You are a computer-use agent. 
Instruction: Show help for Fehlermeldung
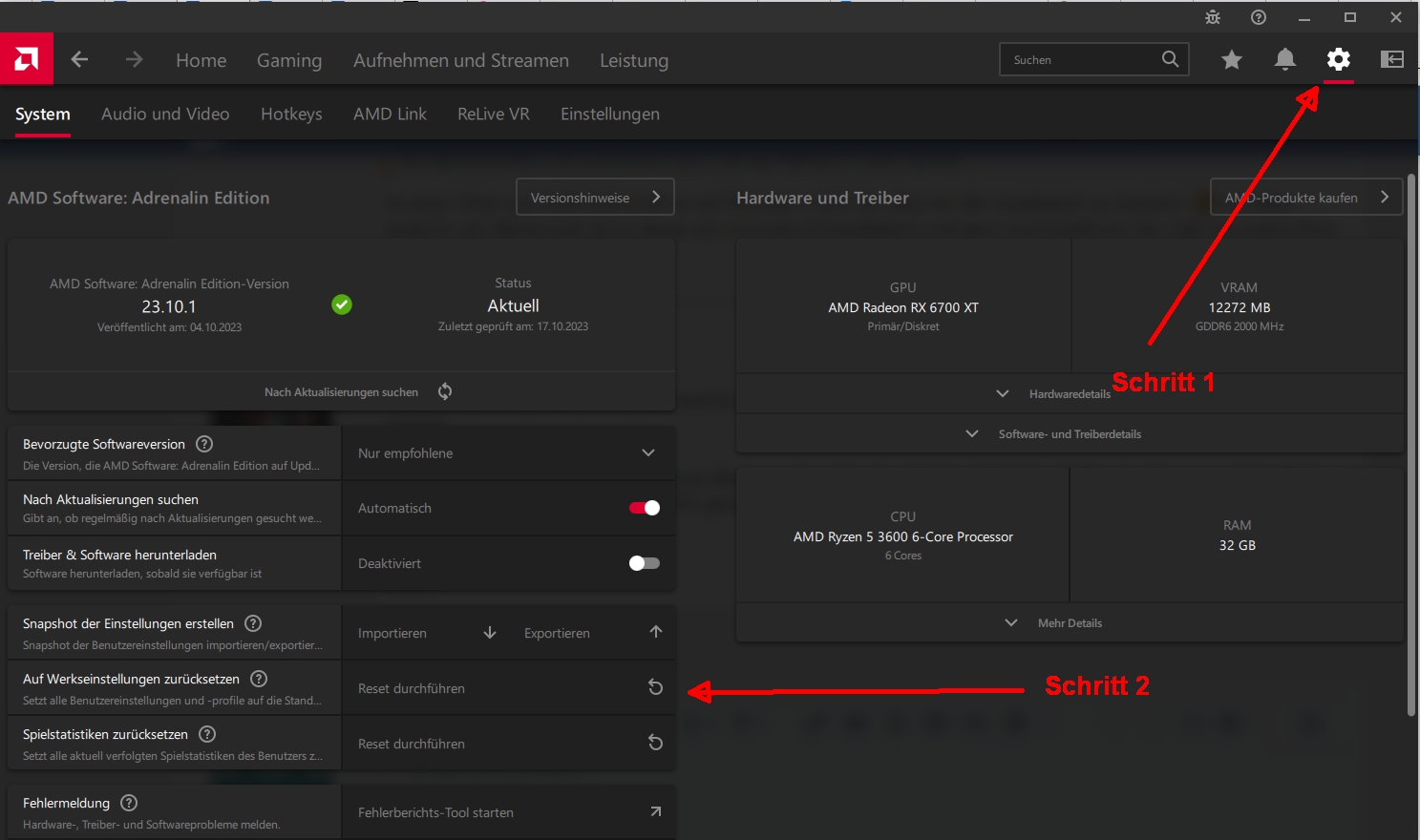tap(129, 803)
